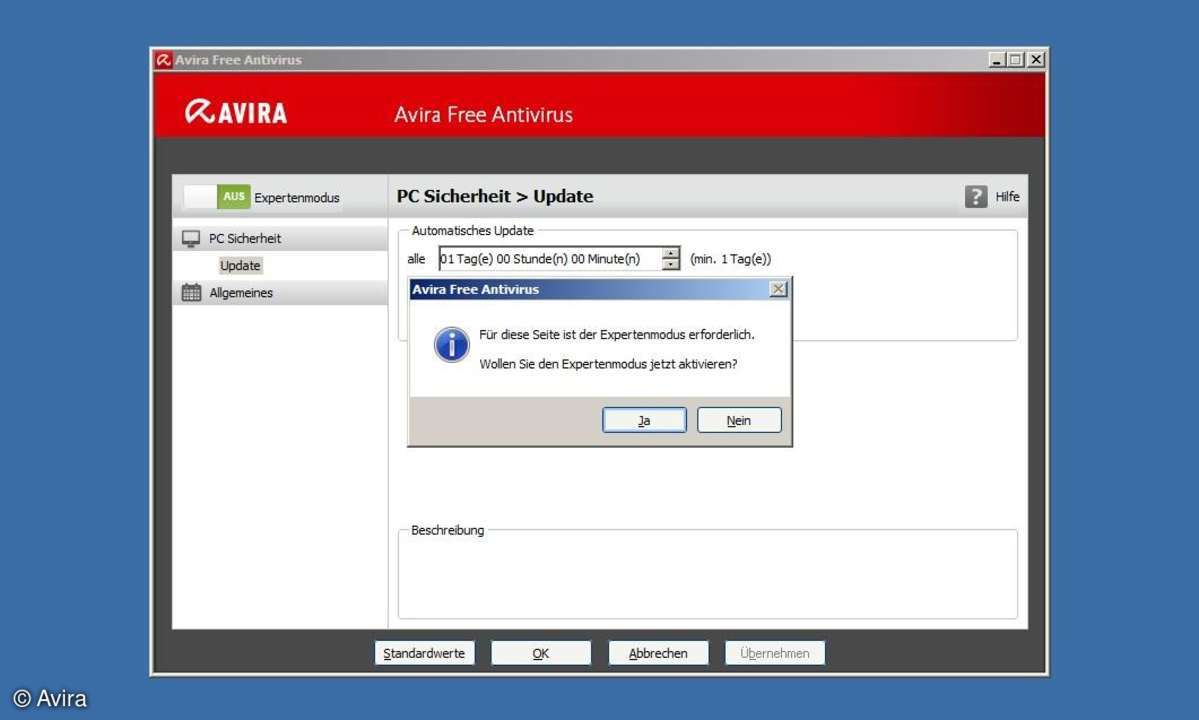Image resolution: width=1199 pixels, height=720 pixels.
Task: Click the 'Automatisches Update' group label
Action: coord(473,230)
